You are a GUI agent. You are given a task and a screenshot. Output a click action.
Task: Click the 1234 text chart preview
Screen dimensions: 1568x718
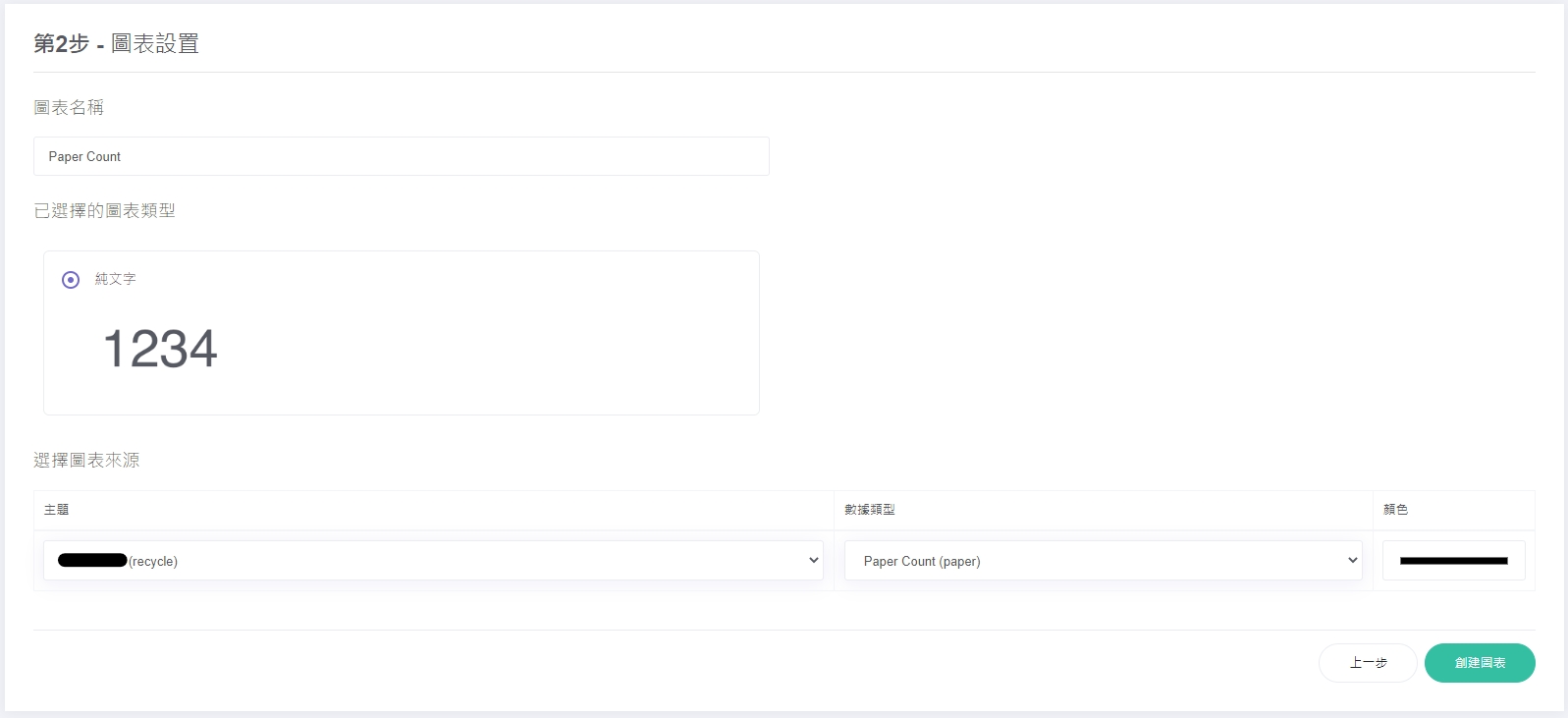pyautogui.click(x=160, y=349)
